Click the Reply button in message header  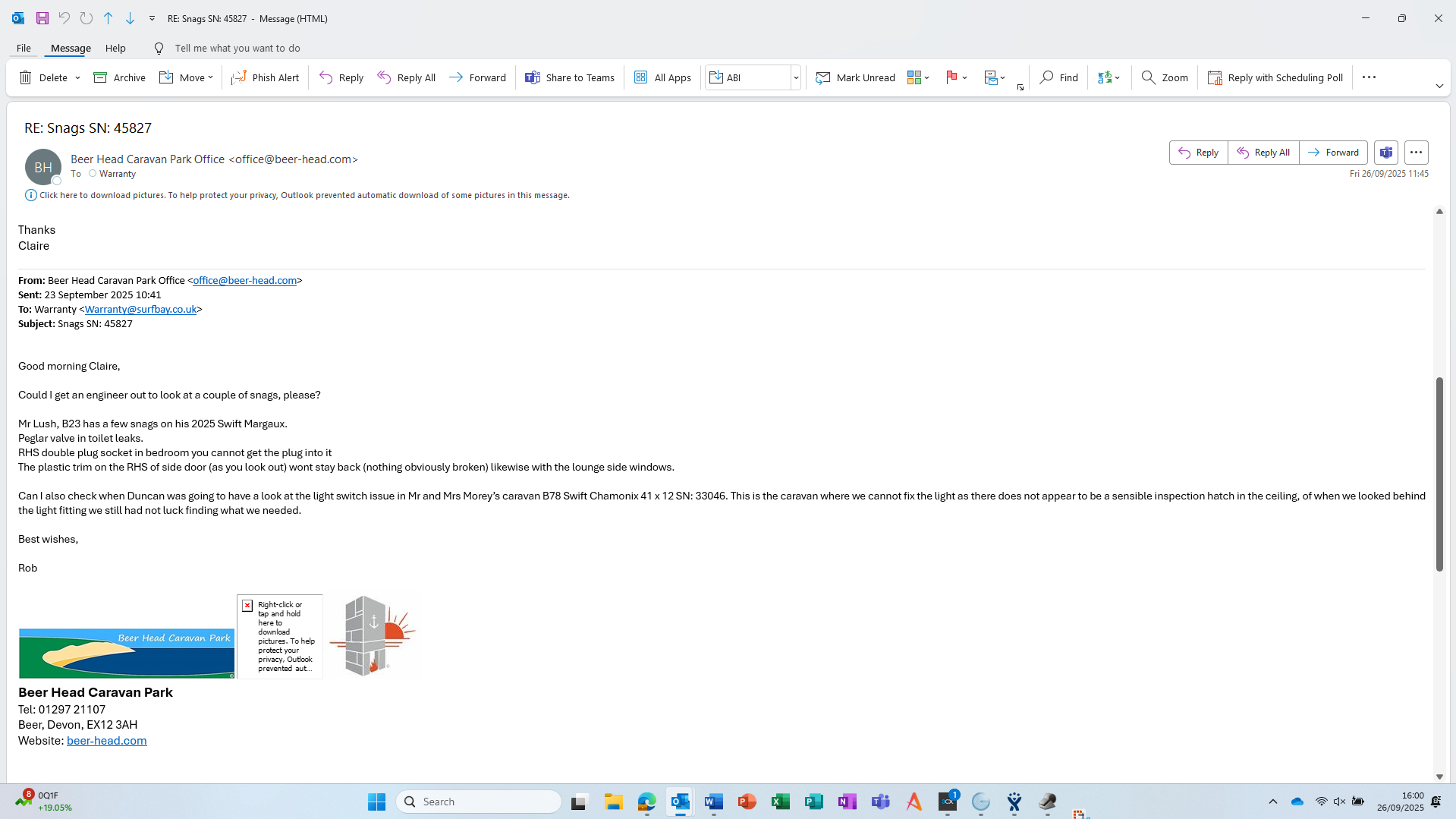(1198, 153)
